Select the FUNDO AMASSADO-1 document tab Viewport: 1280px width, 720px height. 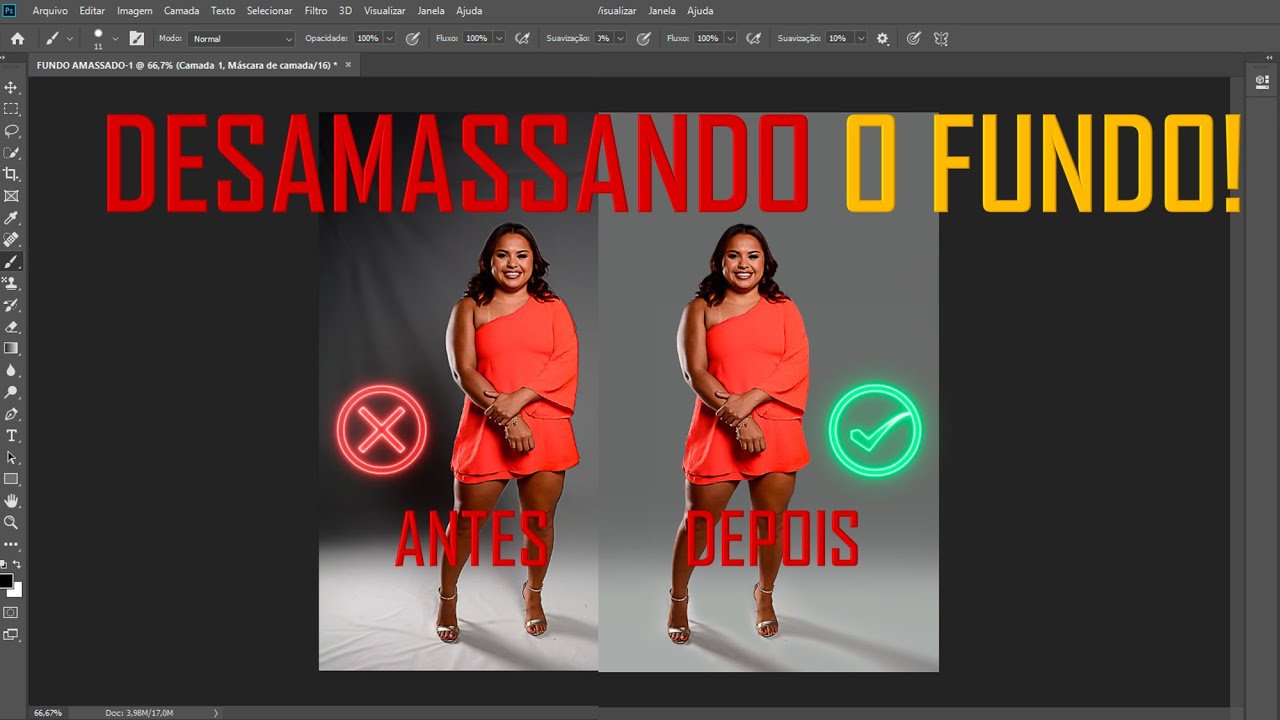click(186, 64)
